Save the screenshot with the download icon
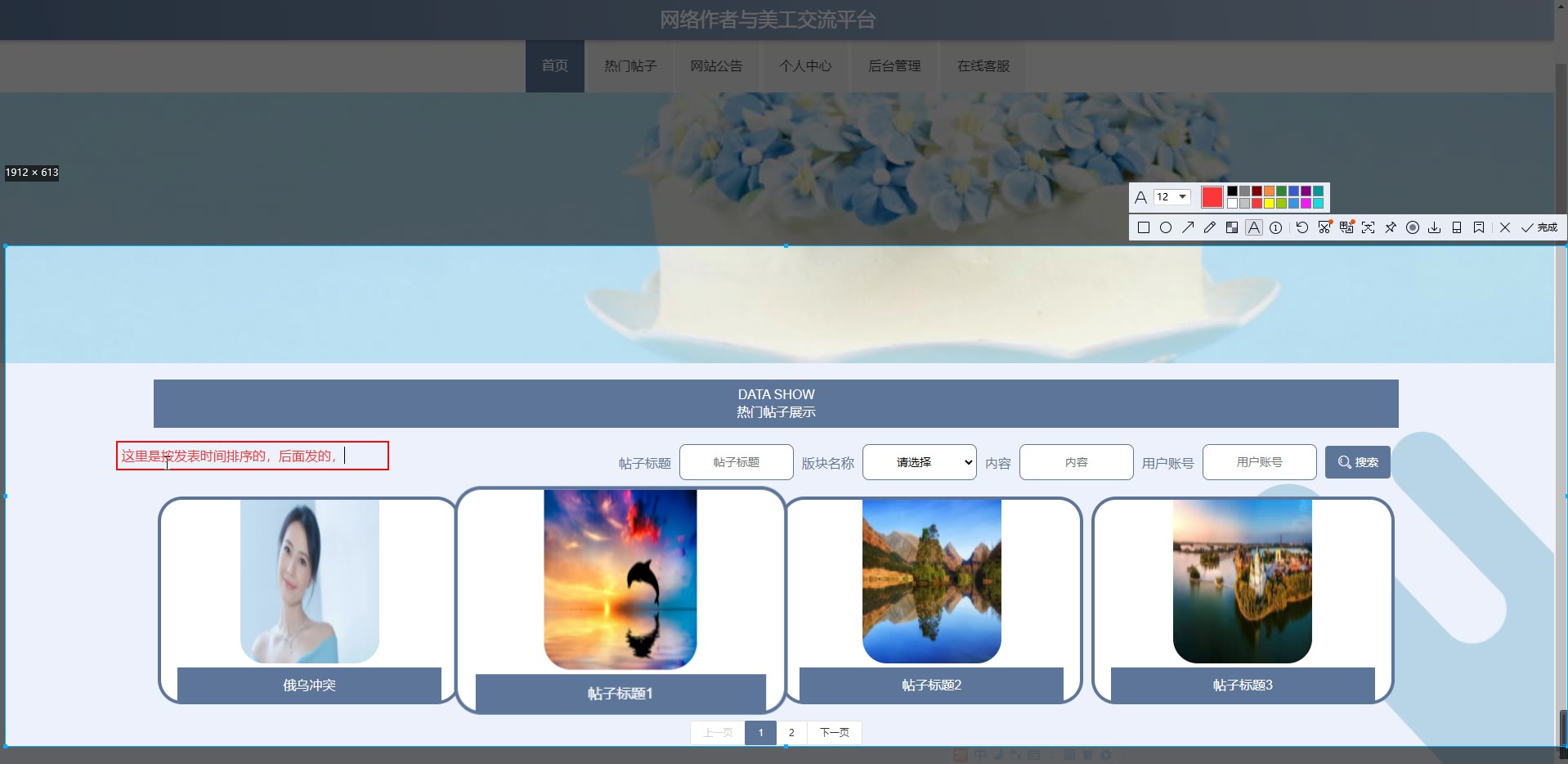1568x764 pixels. tap(1435, 227)
